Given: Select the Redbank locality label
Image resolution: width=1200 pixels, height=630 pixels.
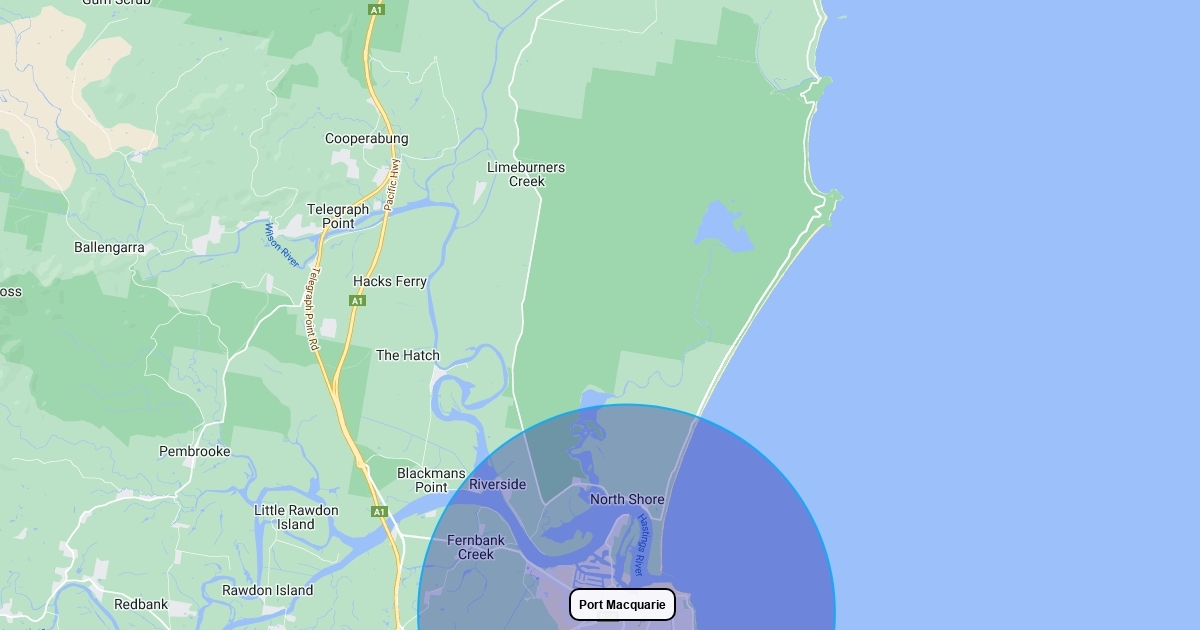Looking at the screenshot, I should pyautogui.click(x=141, y=604).
